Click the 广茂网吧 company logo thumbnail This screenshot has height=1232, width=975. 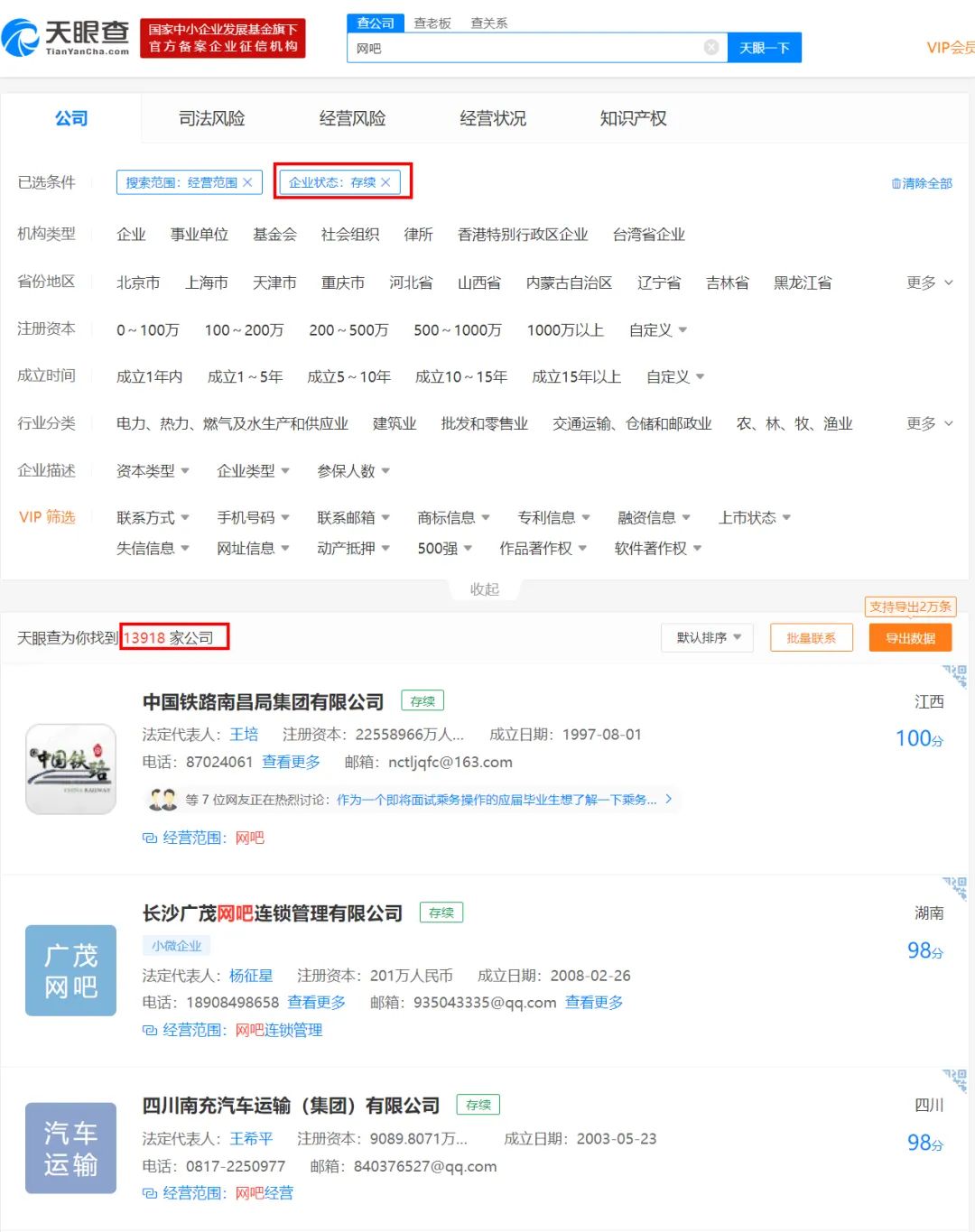(x=70, y=970)
